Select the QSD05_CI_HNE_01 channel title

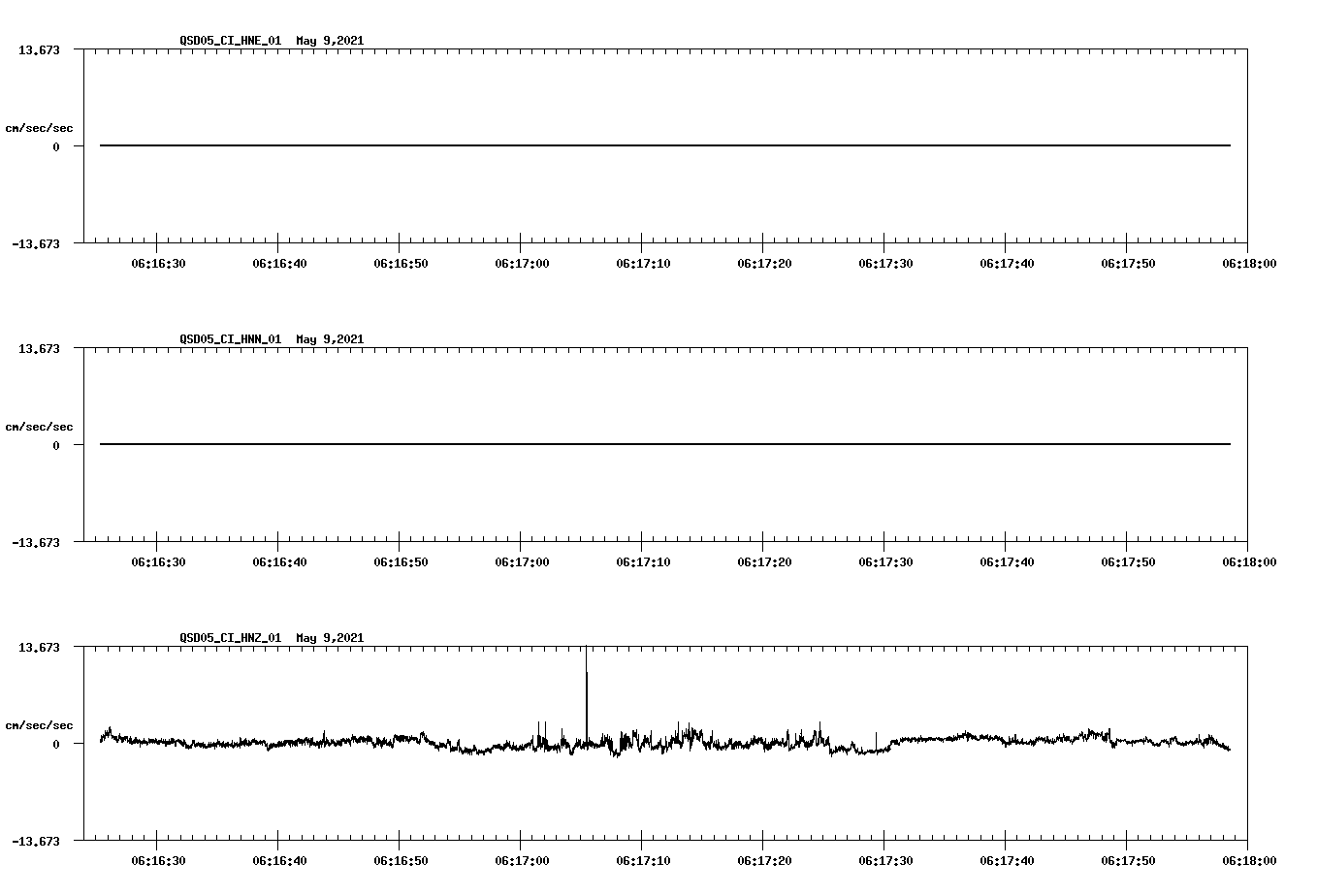232,41
